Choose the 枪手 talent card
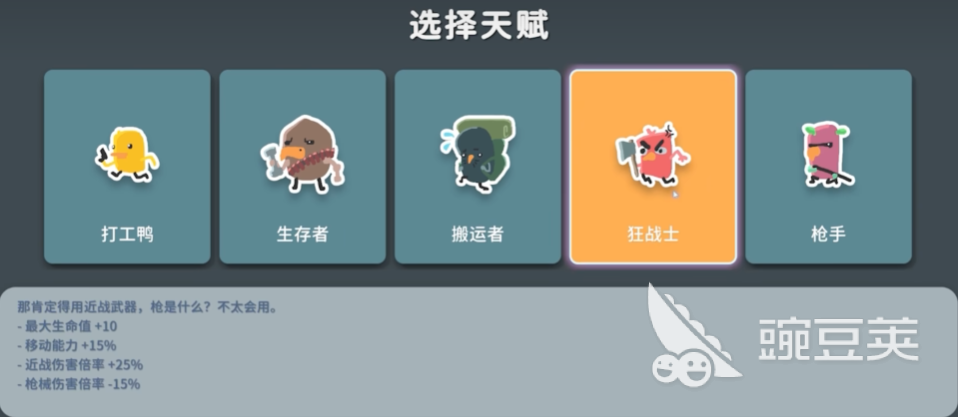This screenshot has width=958, height=417. (828, 167)
